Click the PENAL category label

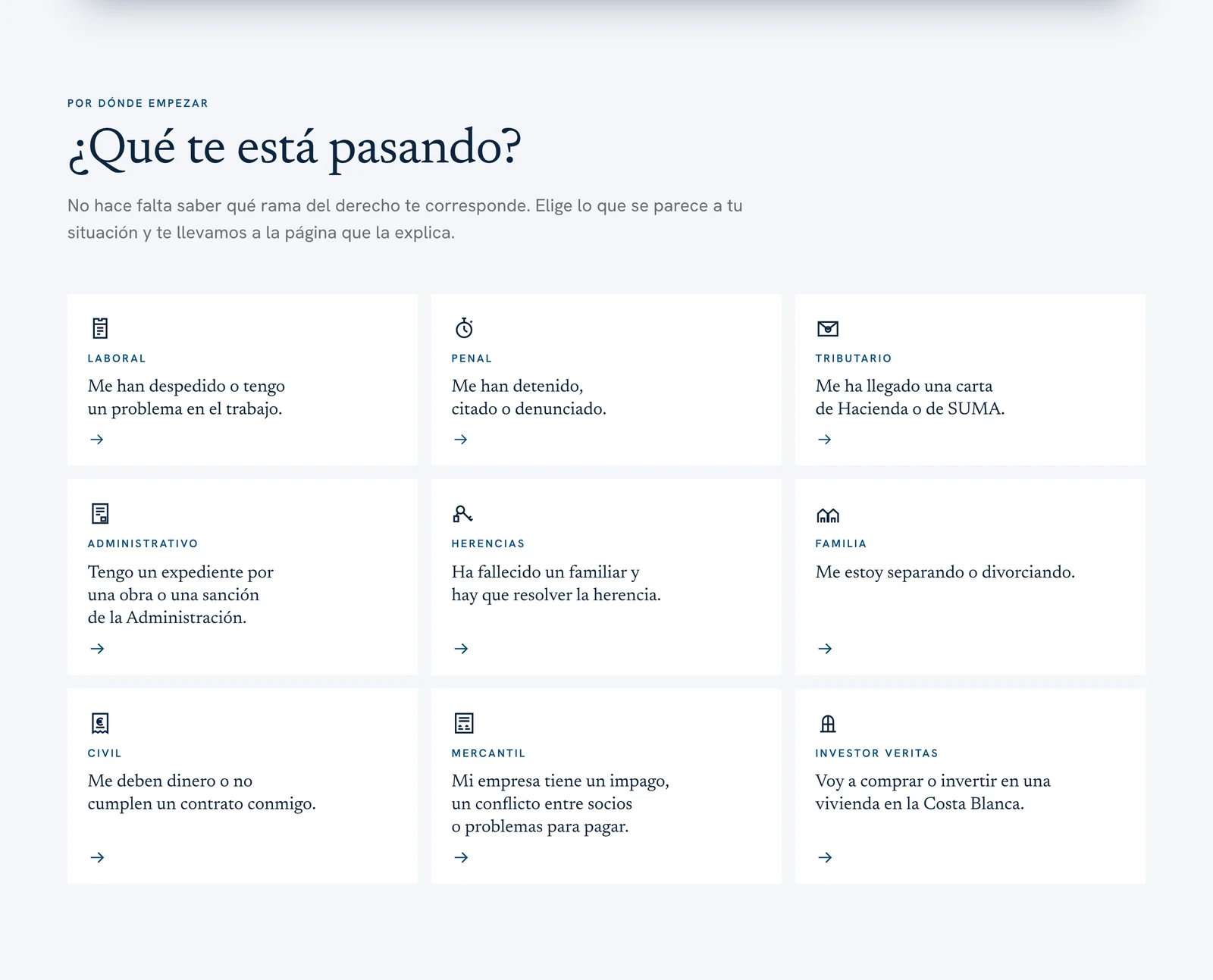click(x=472, y=358)
